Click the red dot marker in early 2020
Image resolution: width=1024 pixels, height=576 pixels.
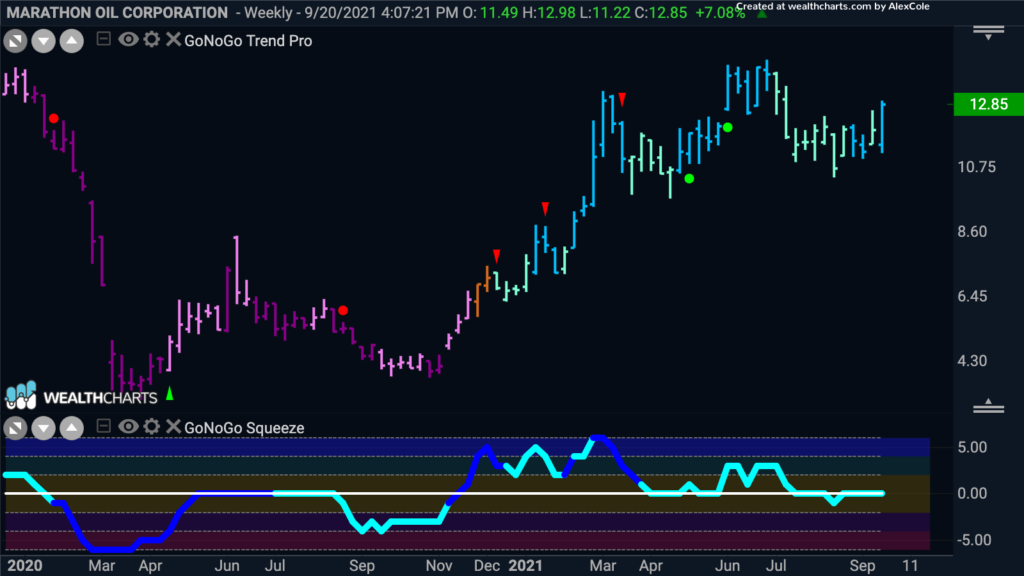coord(54,118)
